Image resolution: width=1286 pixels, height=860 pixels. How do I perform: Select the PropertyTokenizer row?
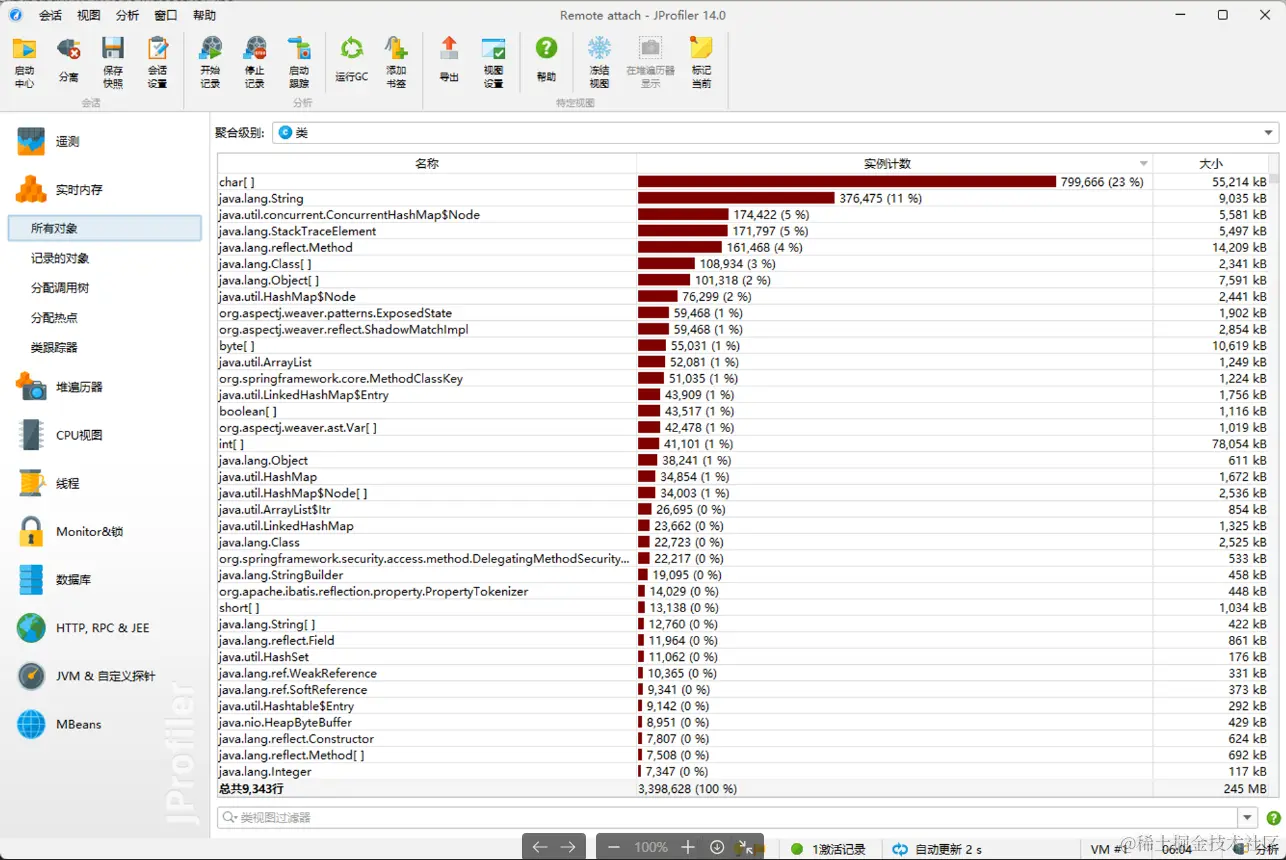[742, 591]
